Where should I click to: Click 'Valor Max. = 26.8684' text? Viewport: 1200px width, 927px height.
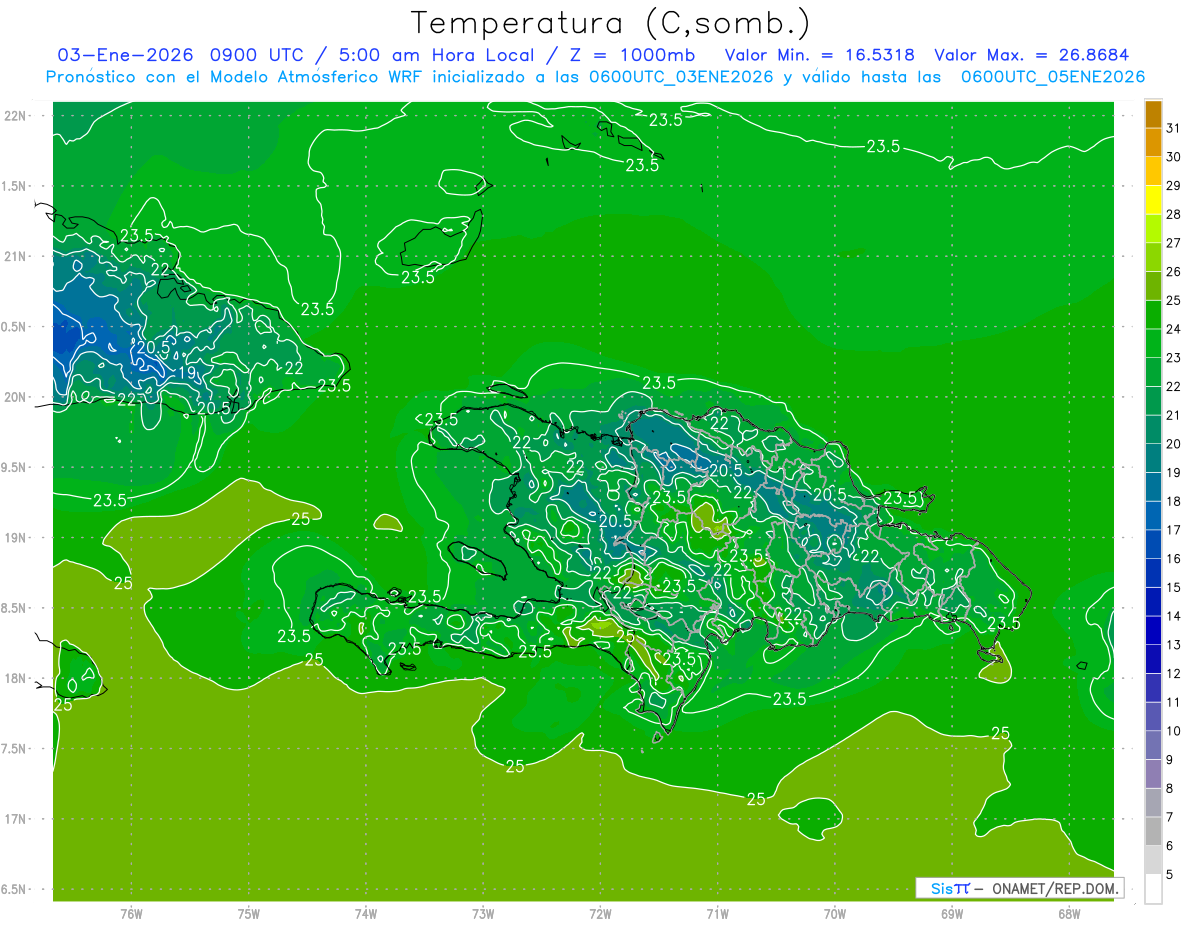click(1031, 55)
